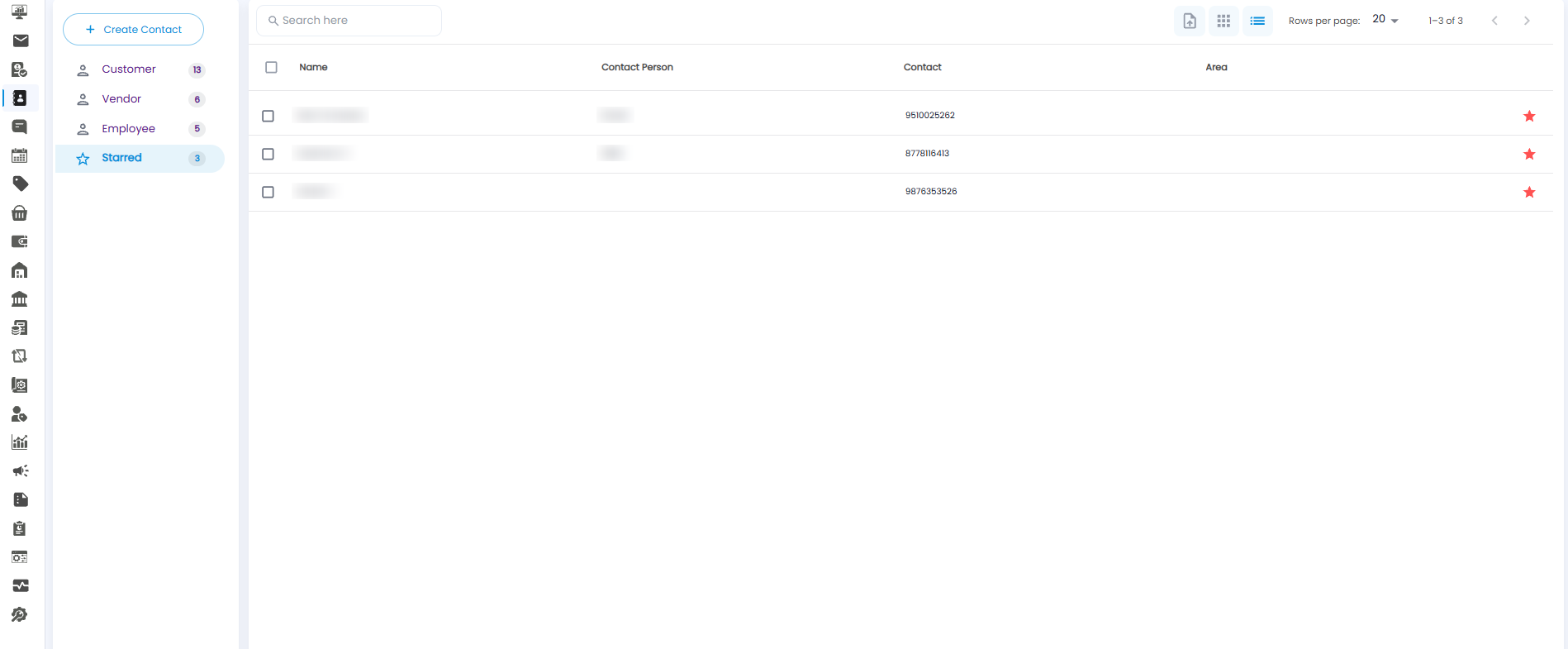The width and height of the screenshot is (1568, 649).
Task: Click the file upload import icon
Action: click(1190, 21)
